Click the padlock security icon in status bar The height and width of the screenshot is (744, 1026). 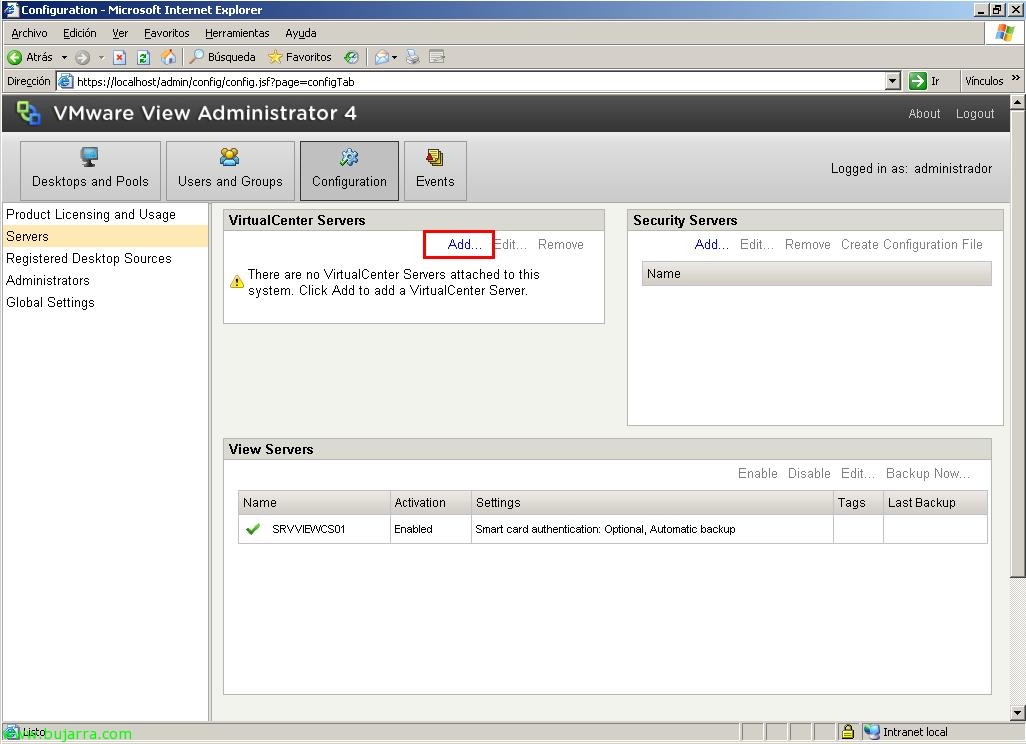click(x=847, y=732)
